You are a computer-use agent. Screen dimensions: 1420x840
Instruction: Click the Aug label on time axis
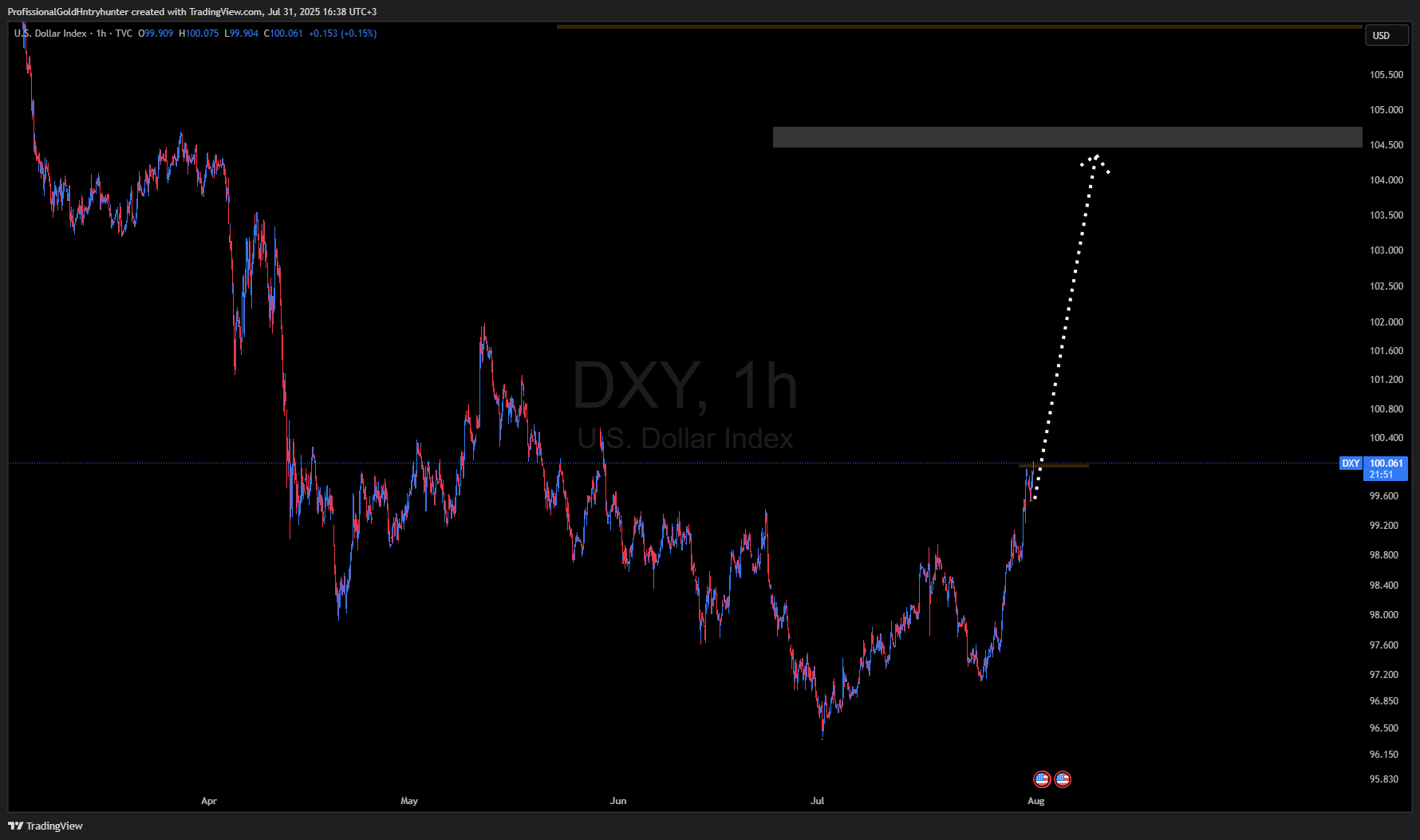(x=1035, y=801)
